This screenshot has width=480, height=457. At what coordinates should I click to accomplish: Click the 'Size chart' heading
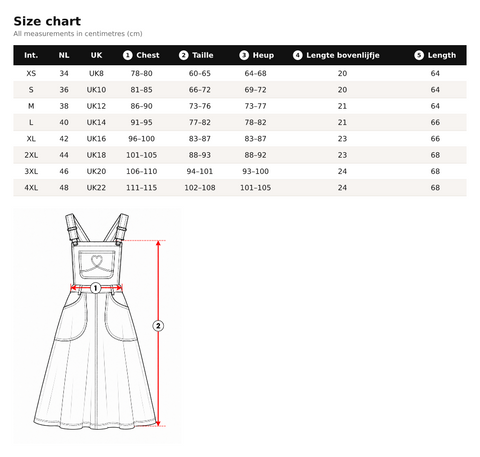tap(47, 21)
